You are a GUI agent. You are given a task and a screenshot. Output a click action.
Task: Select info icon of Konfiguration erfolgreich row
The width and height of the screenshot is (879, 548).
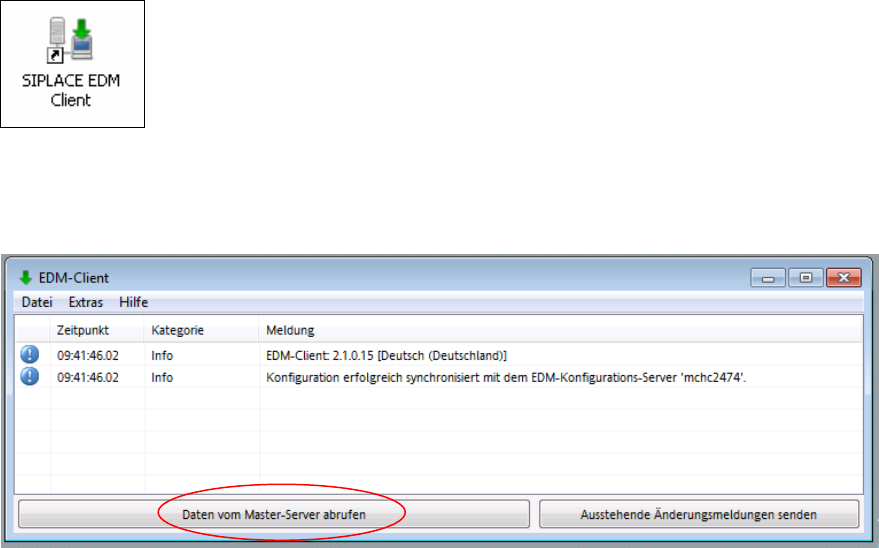click(30, 376)
